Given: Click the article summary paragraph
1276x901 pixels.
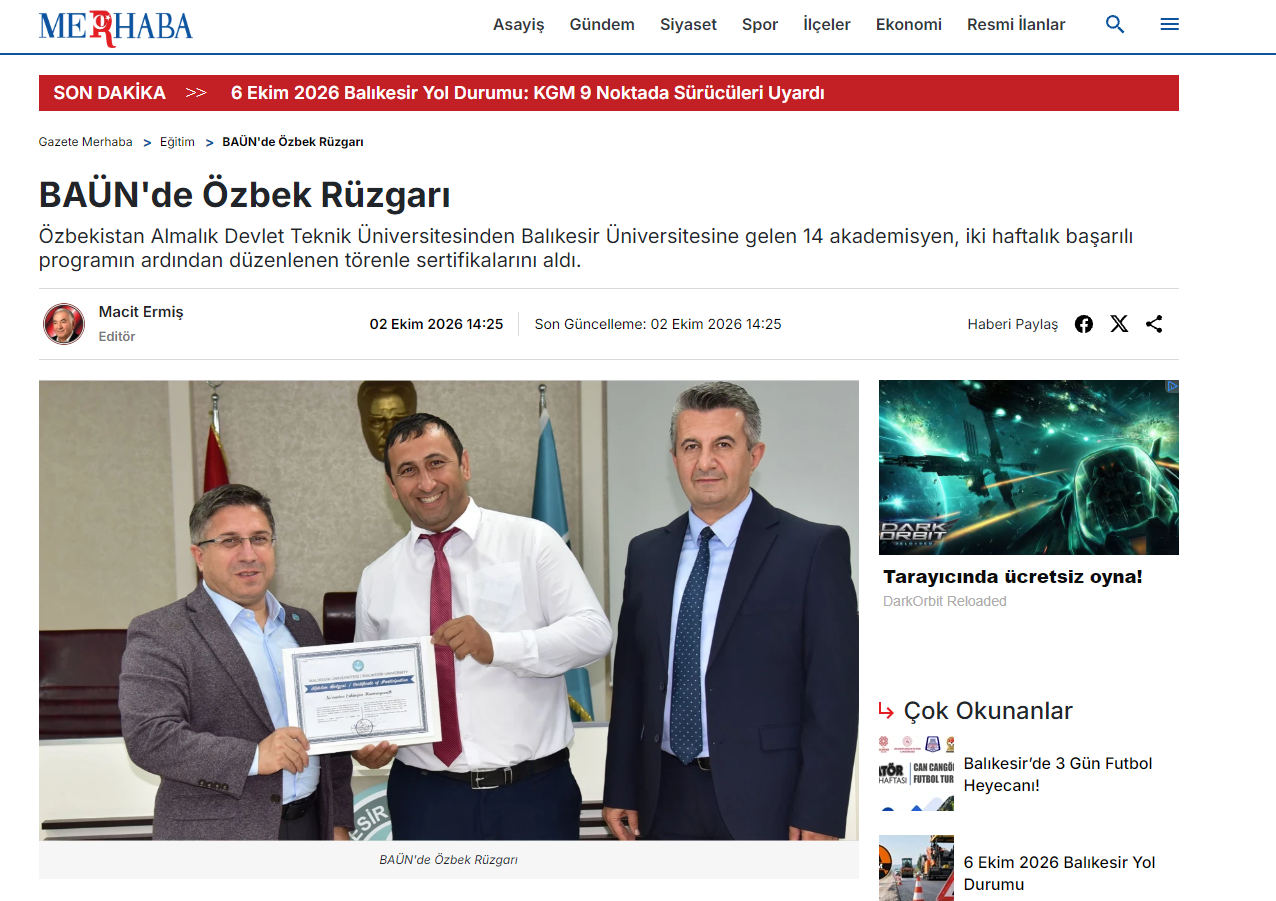Looking at the screenshot, I should click(586, 249).
